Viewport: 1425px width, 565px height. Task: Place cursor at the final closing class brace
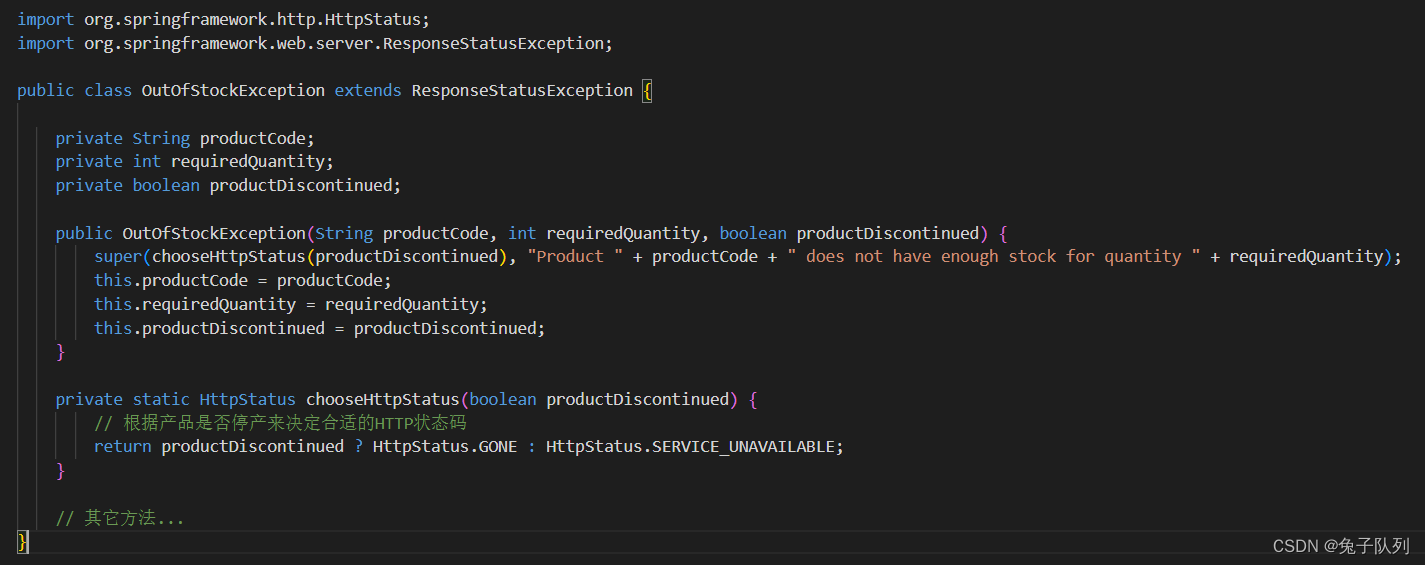pos(23,541)
